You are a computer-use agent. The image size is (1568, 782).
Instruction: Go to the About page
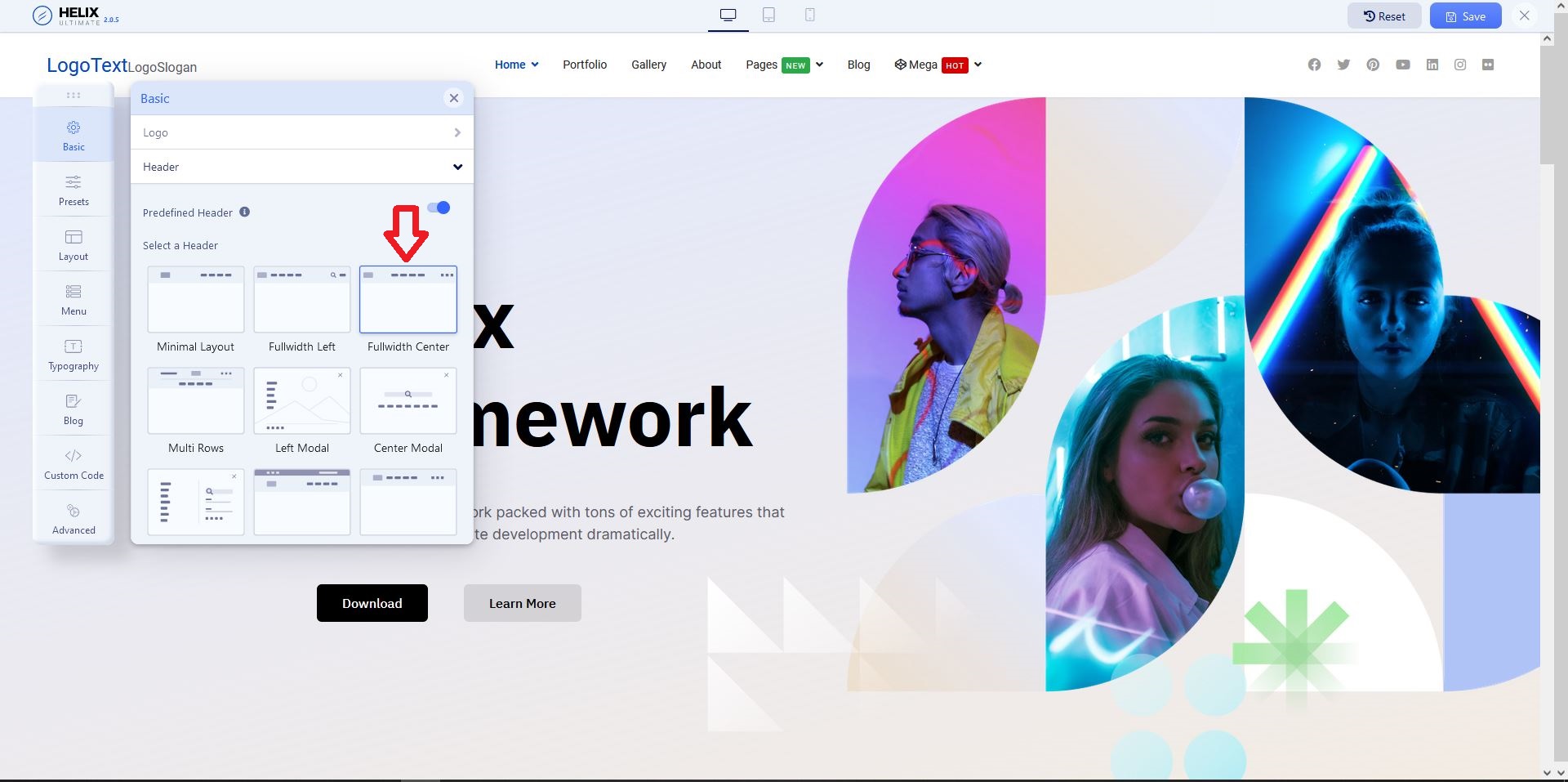point(706,65)
